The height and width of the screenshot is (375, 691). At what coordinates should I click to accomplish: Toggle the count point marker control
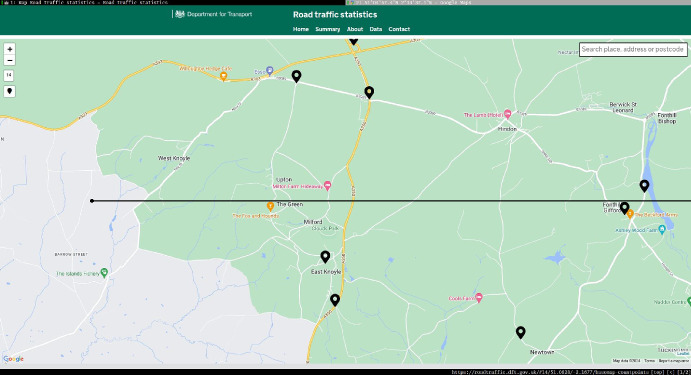click(10, 91)
